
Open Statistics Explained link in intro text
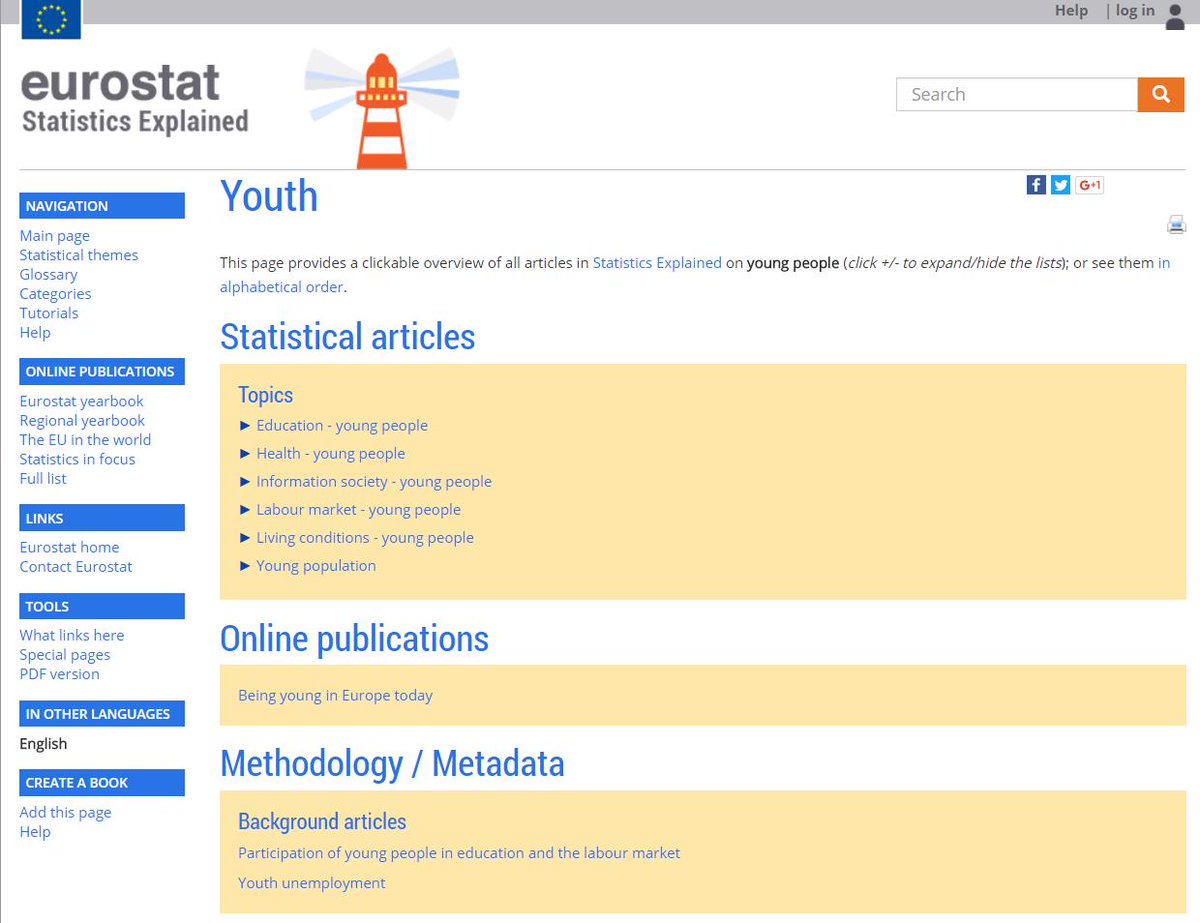pos(657,263)
